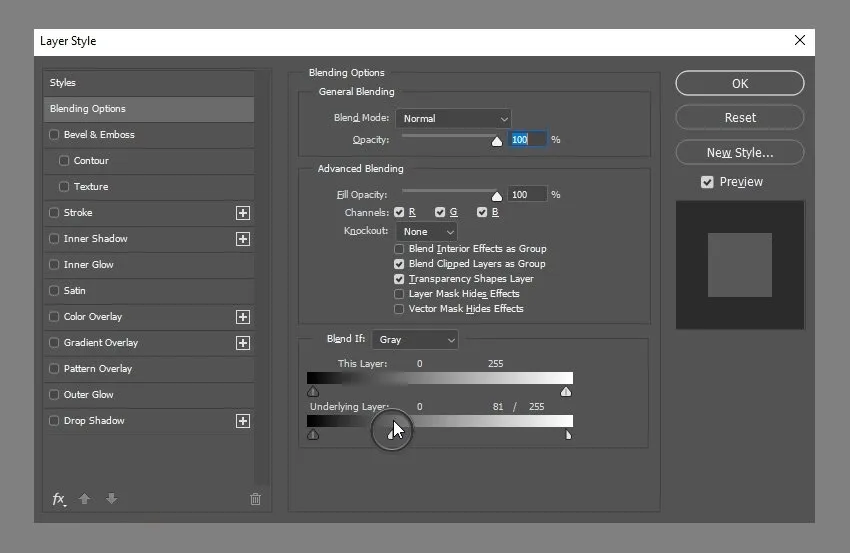The width and height of the screenshot is (850, 553).
Task: Select Blending Options in the left list
Action: point(148,109)
